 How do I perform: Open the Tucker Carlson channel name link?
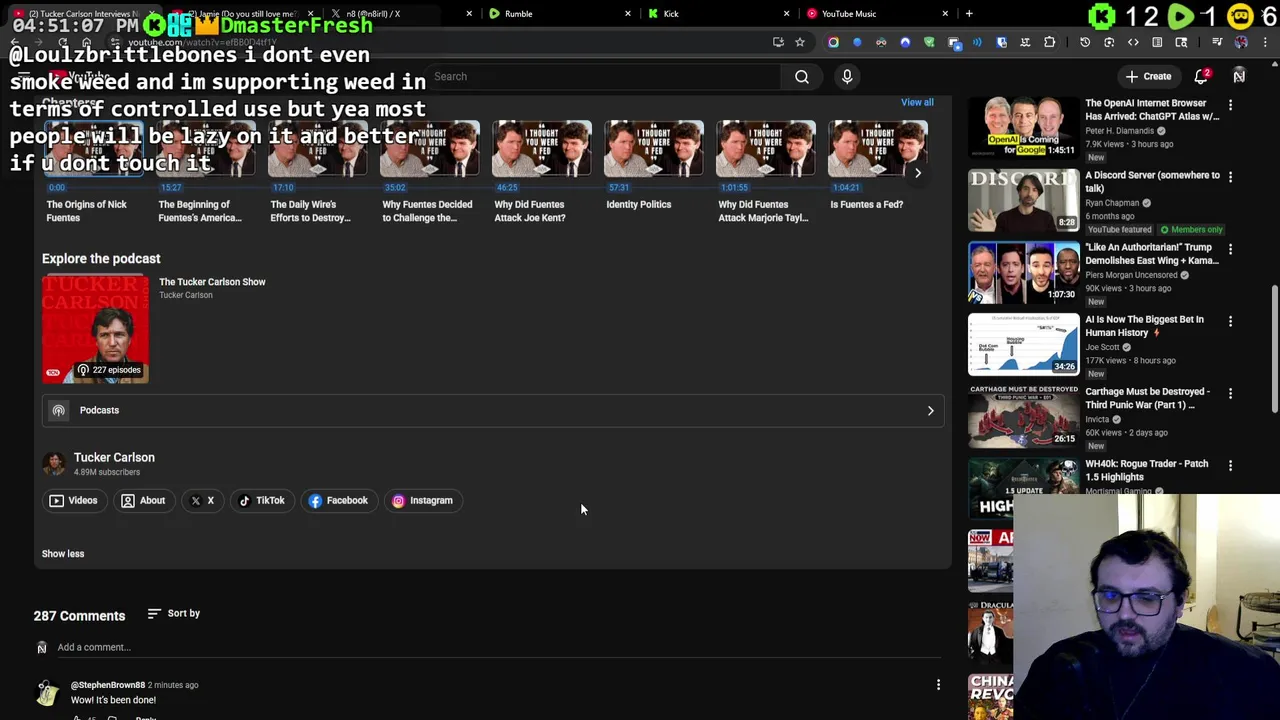(x=114, y=457)
